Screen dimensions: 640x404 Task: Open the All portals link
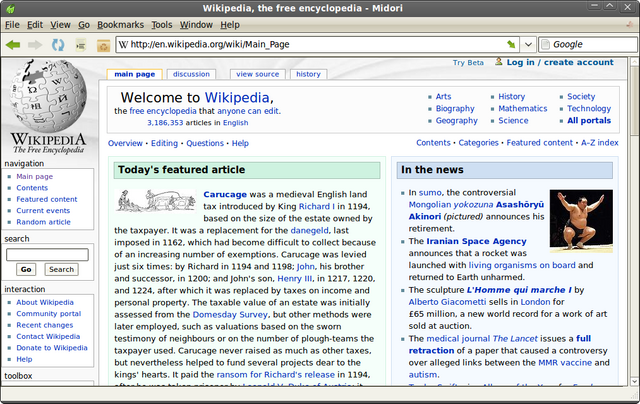coord(589,120)
